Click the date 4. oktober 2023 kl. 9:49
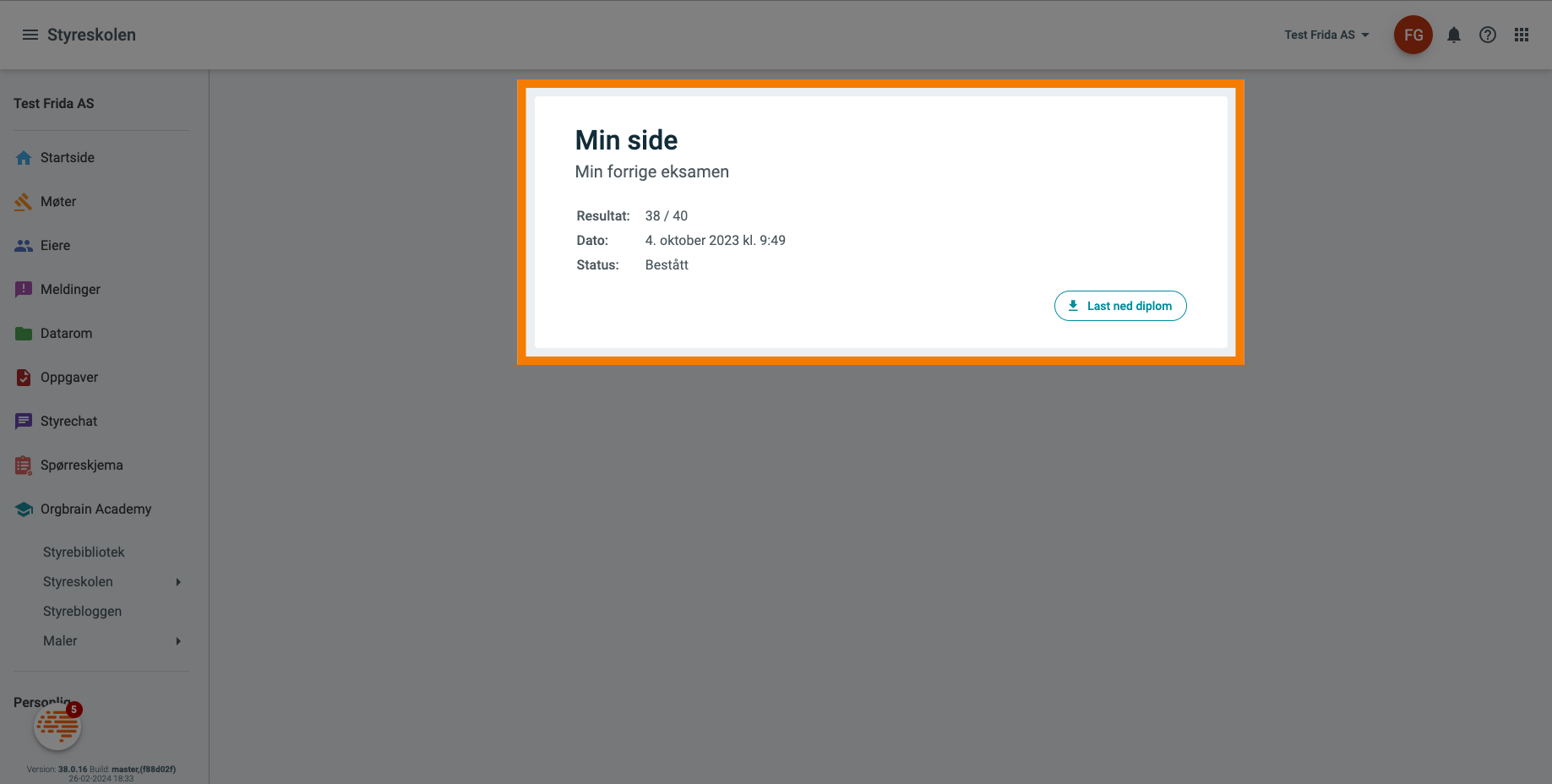The image size is (1552, 784). [716, 241]
